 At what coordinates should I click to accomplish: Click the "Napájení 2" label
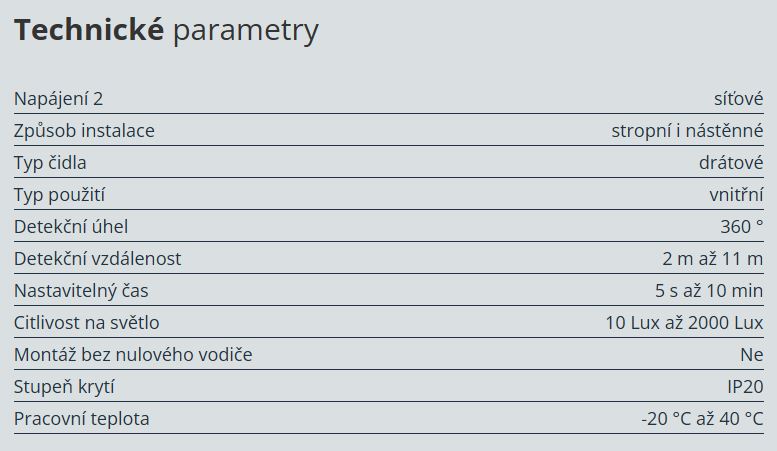pyautogui.click(x=58, y=98)
